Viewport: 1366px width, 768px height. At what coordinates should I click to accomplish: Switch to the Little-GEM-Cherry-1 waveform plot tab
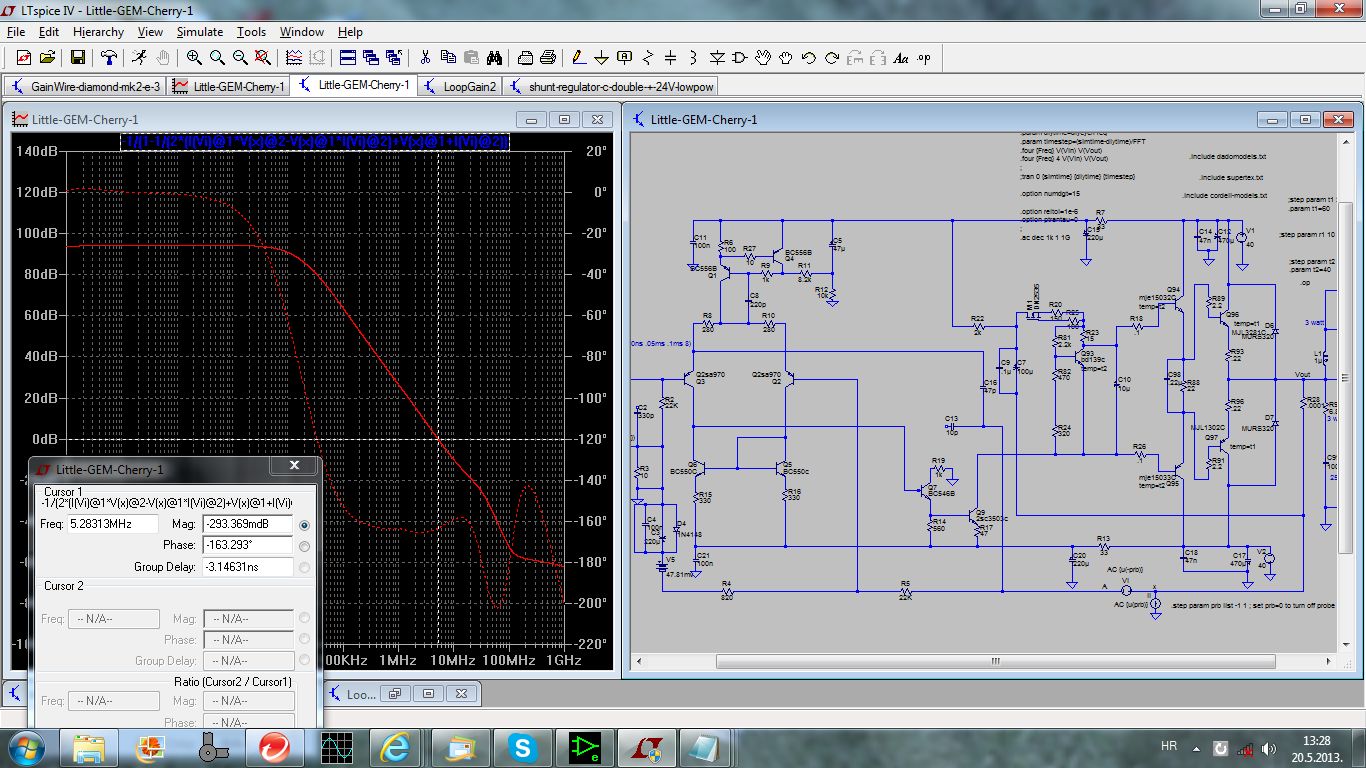tap(229, 86)
